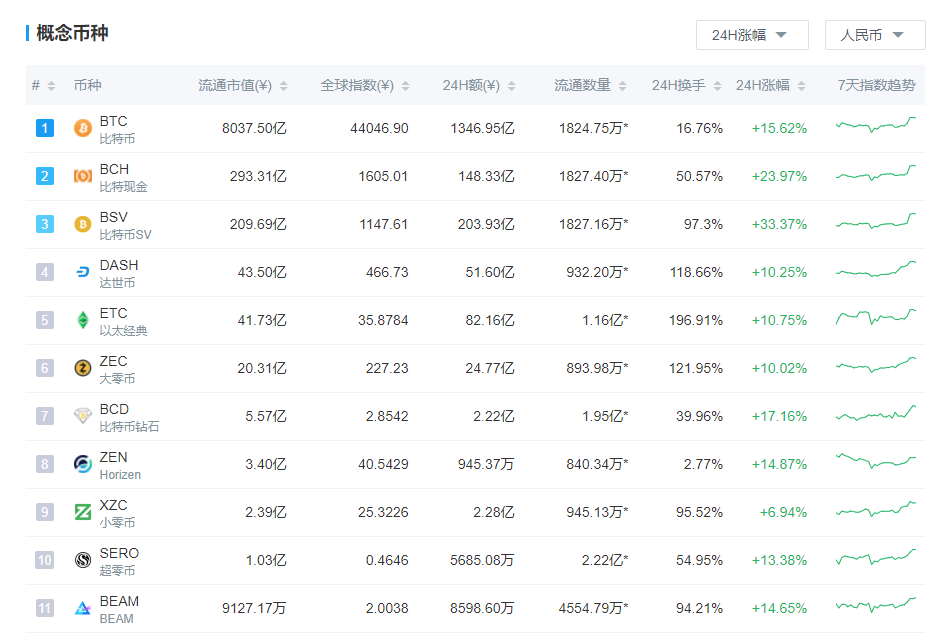Click BTC index value 44046.90

point(379,128)
